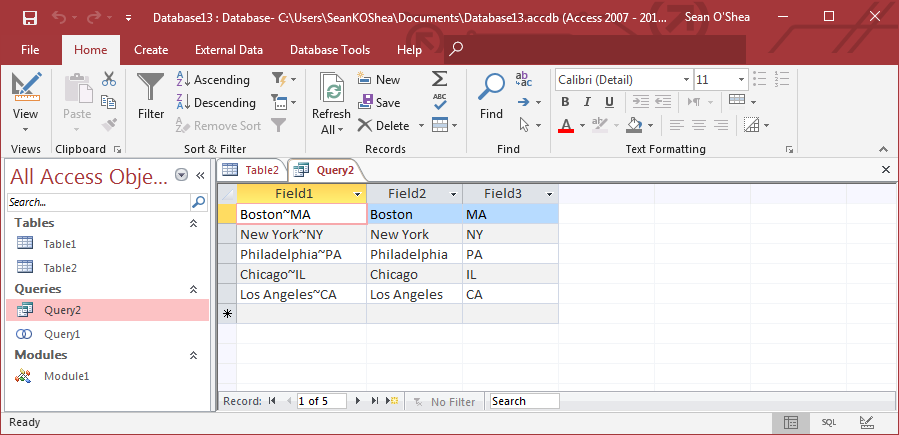
Task: Toggle Italic formatting
Action: tap(587, 102)
